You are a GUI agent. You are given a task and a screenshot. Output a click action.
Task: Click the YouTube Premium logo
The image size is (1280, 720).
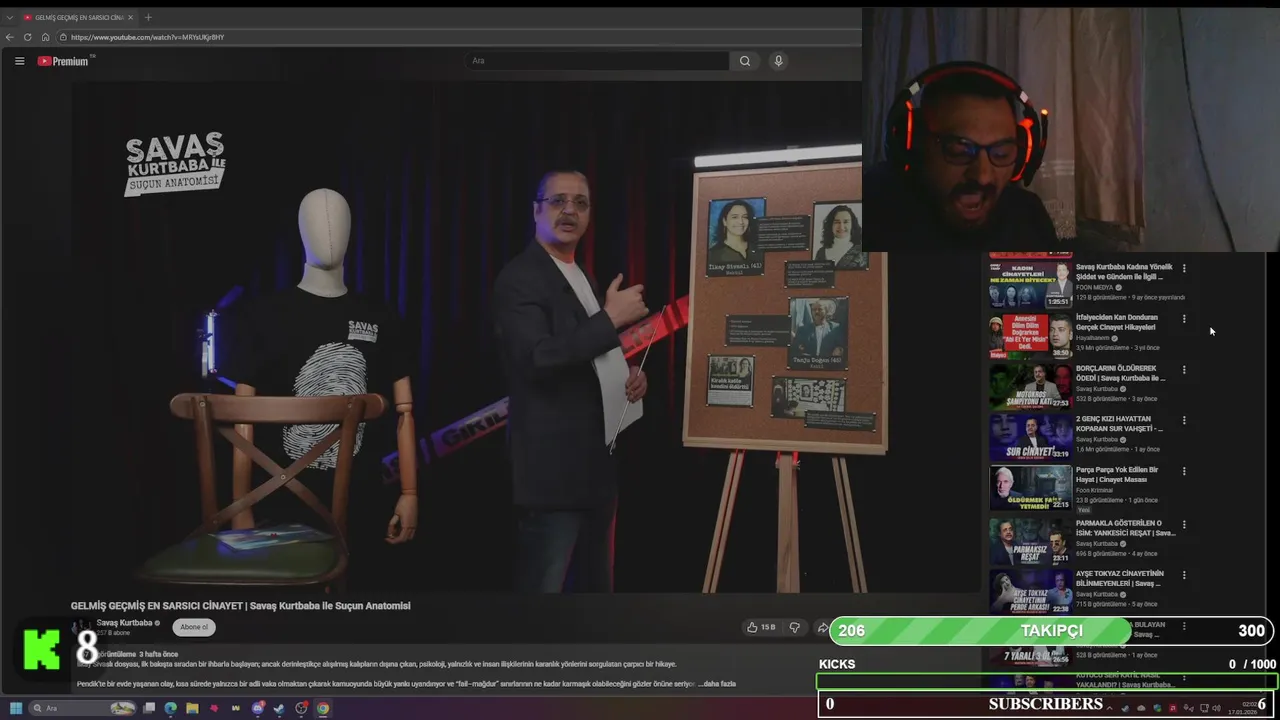click(x=64, y=61)
